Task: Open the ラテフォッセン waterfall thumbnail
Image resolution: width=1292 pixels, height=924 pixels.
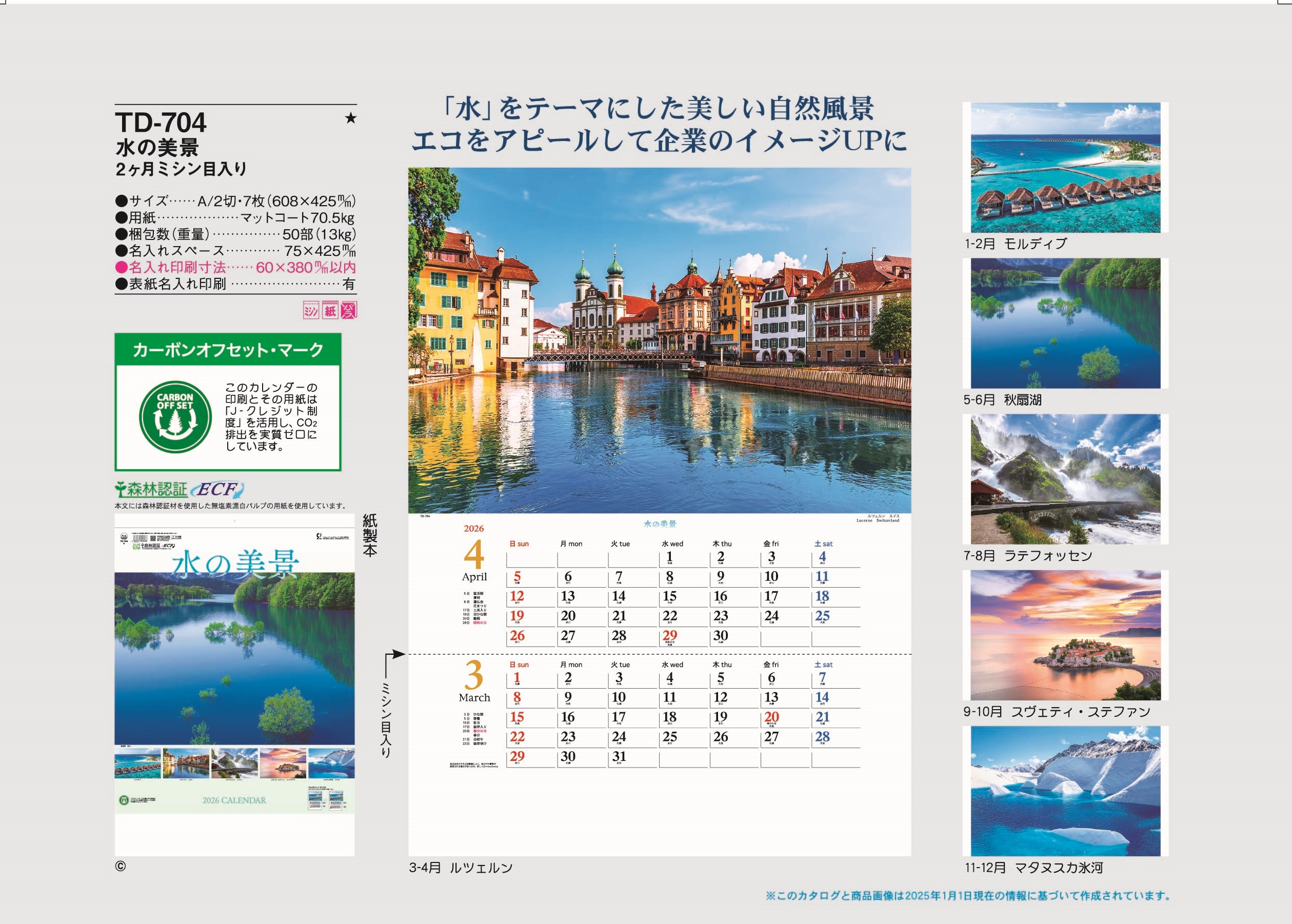Action: click(1065, 479)
